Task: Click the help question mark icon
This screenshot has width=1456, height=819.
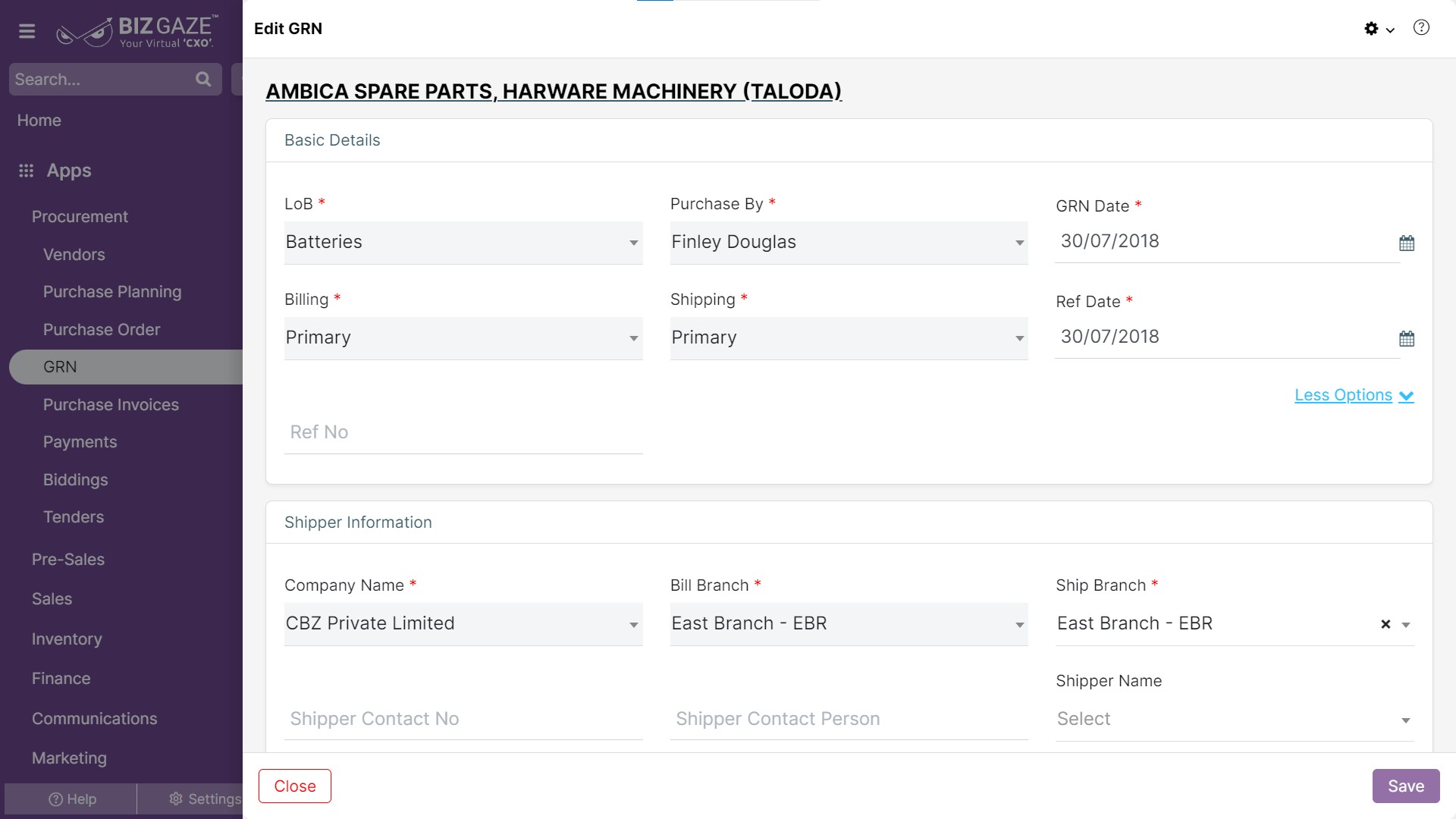Action: coord(1421,28)
